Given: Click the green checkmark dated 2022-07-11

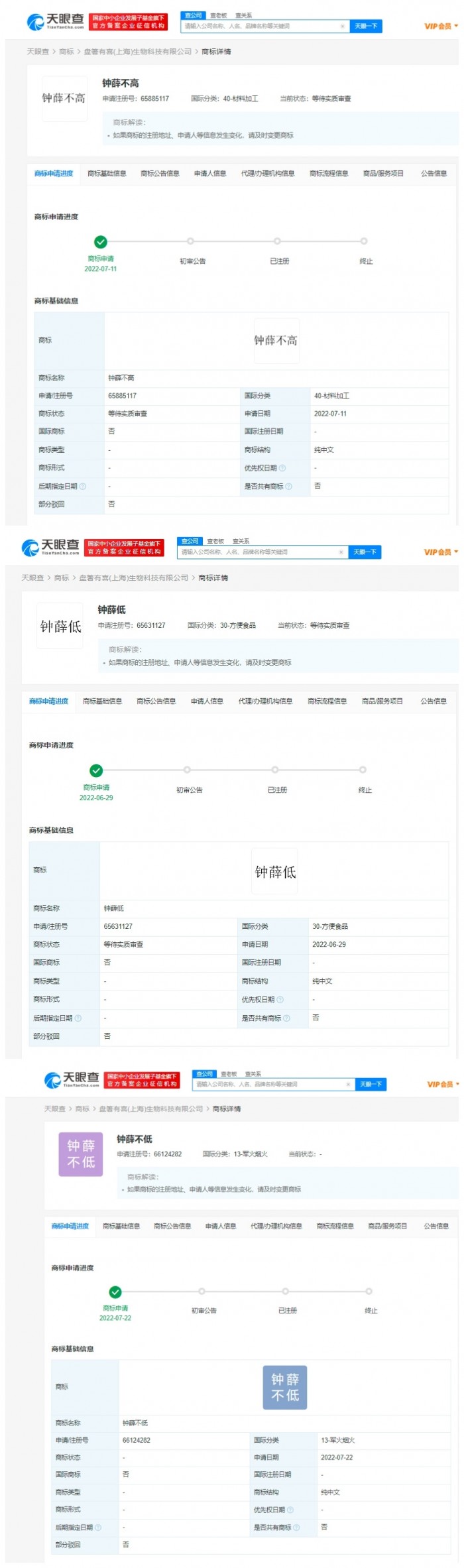Looking at the screenshot, I should click(101, 242).
